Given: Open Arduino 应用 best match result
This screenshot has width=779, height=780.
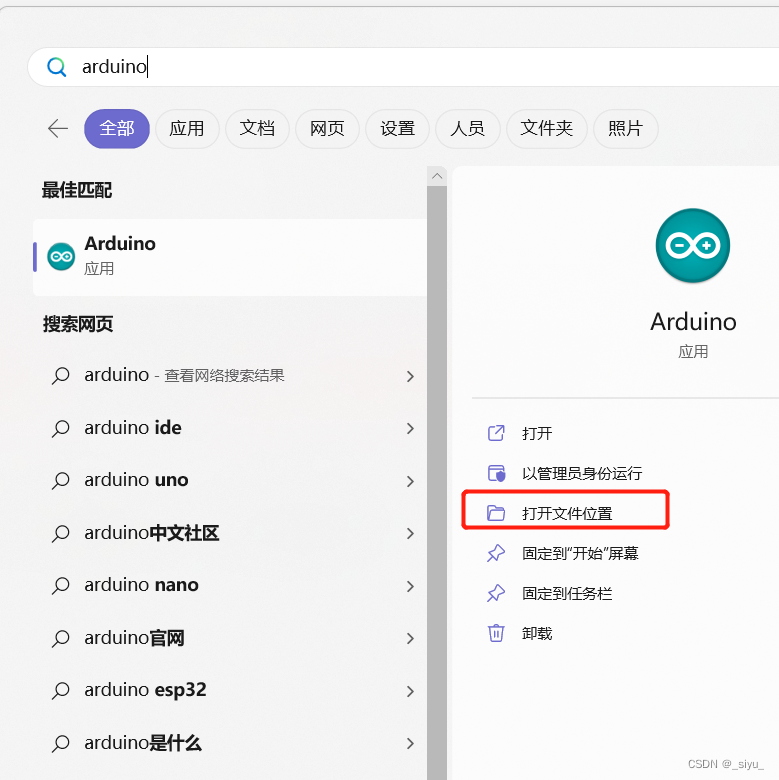Looking at the screenshot, I should coord(230,257).
